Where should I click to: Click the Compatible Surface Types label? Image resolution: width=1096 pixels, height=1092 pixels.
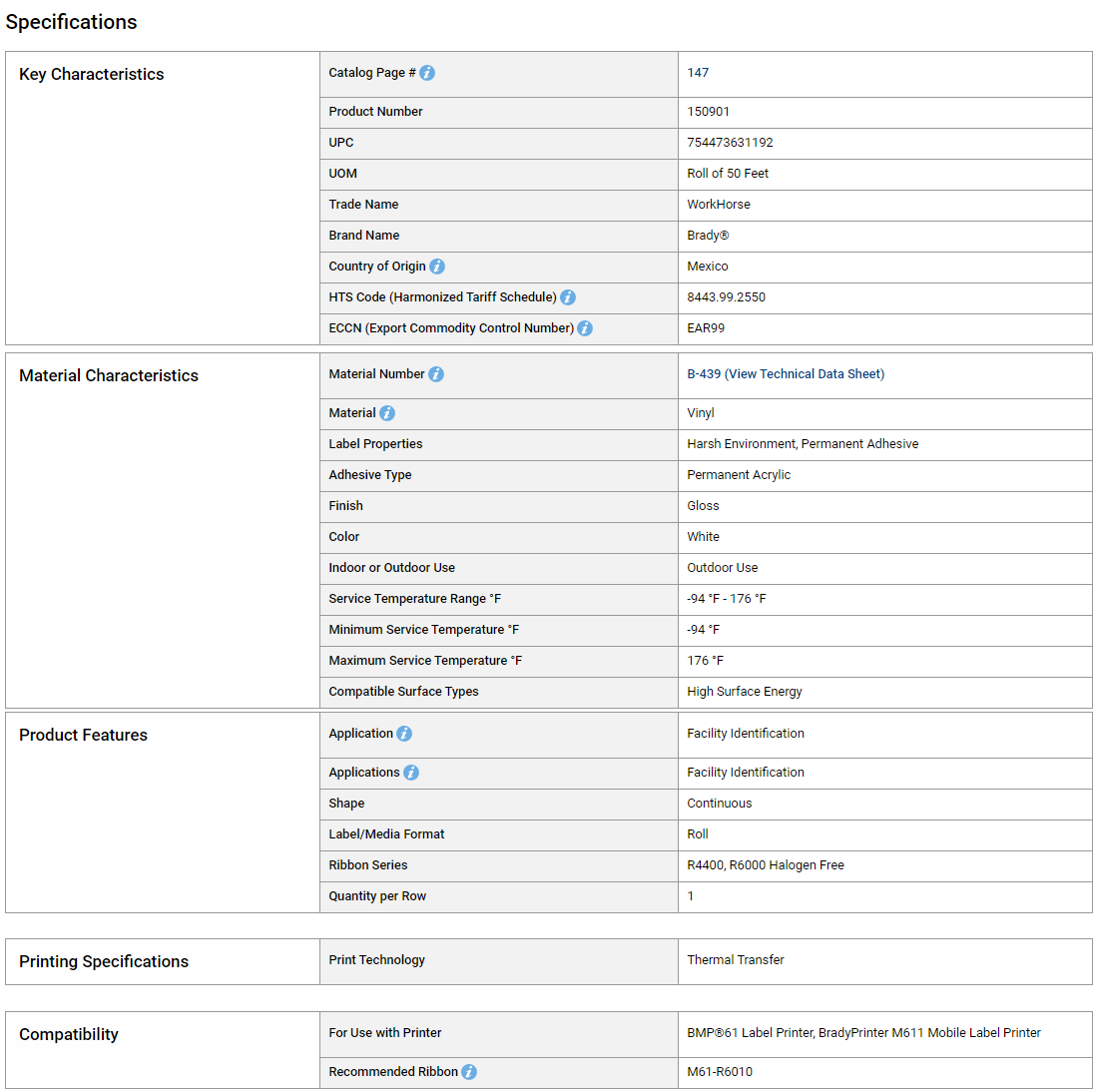click(x=403, y=692)
